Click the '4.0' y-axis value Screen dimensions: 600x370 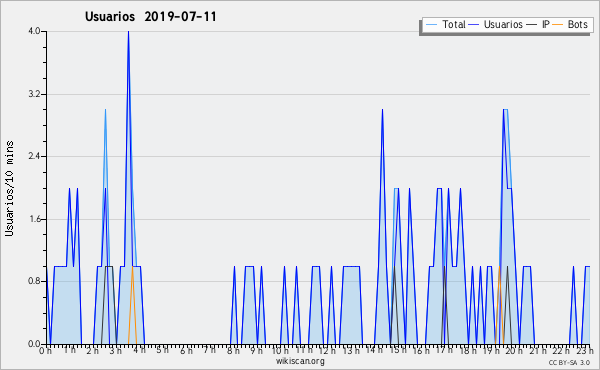34,31
